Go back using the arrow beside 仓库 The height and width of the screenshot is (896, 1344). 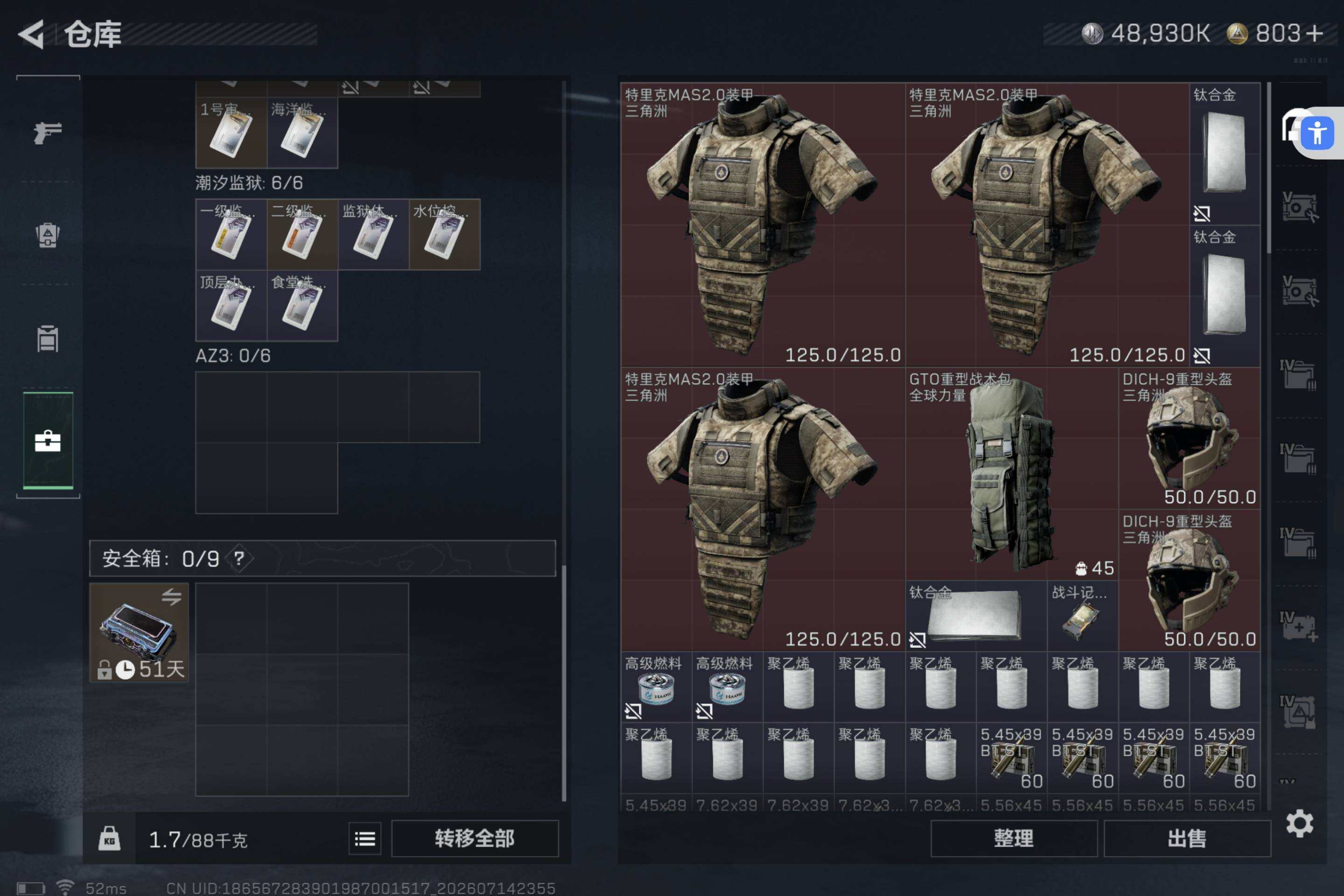pyautogui.click(x=31, y=34)
